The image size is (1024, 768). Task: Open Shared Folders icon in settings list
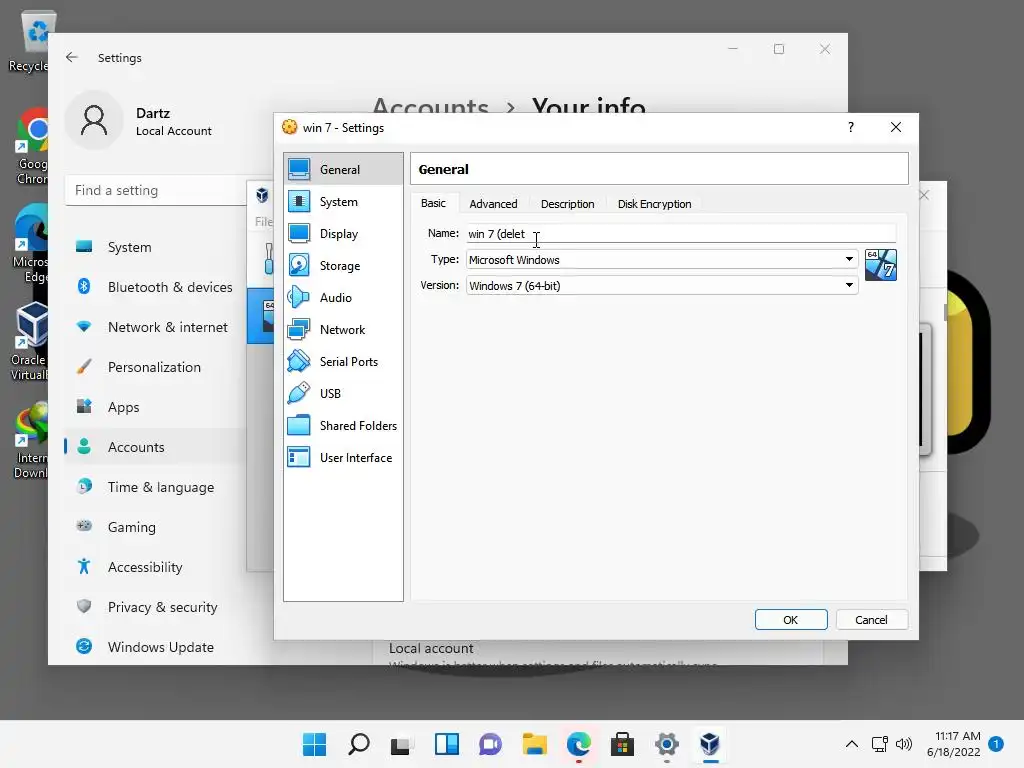[x=299, y=425]
